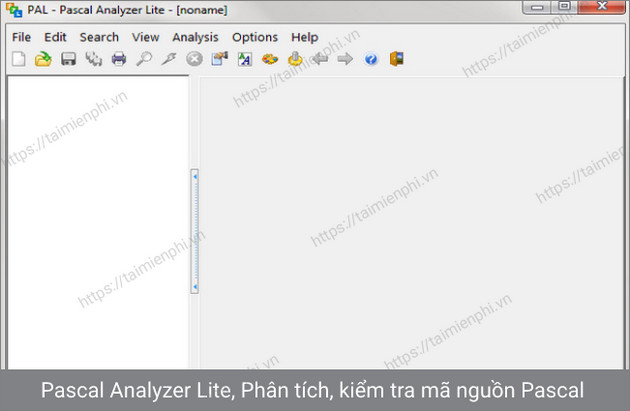Click the PAL app icon in title bar
The image size is (630, 411).
click(x=14, y=10)
